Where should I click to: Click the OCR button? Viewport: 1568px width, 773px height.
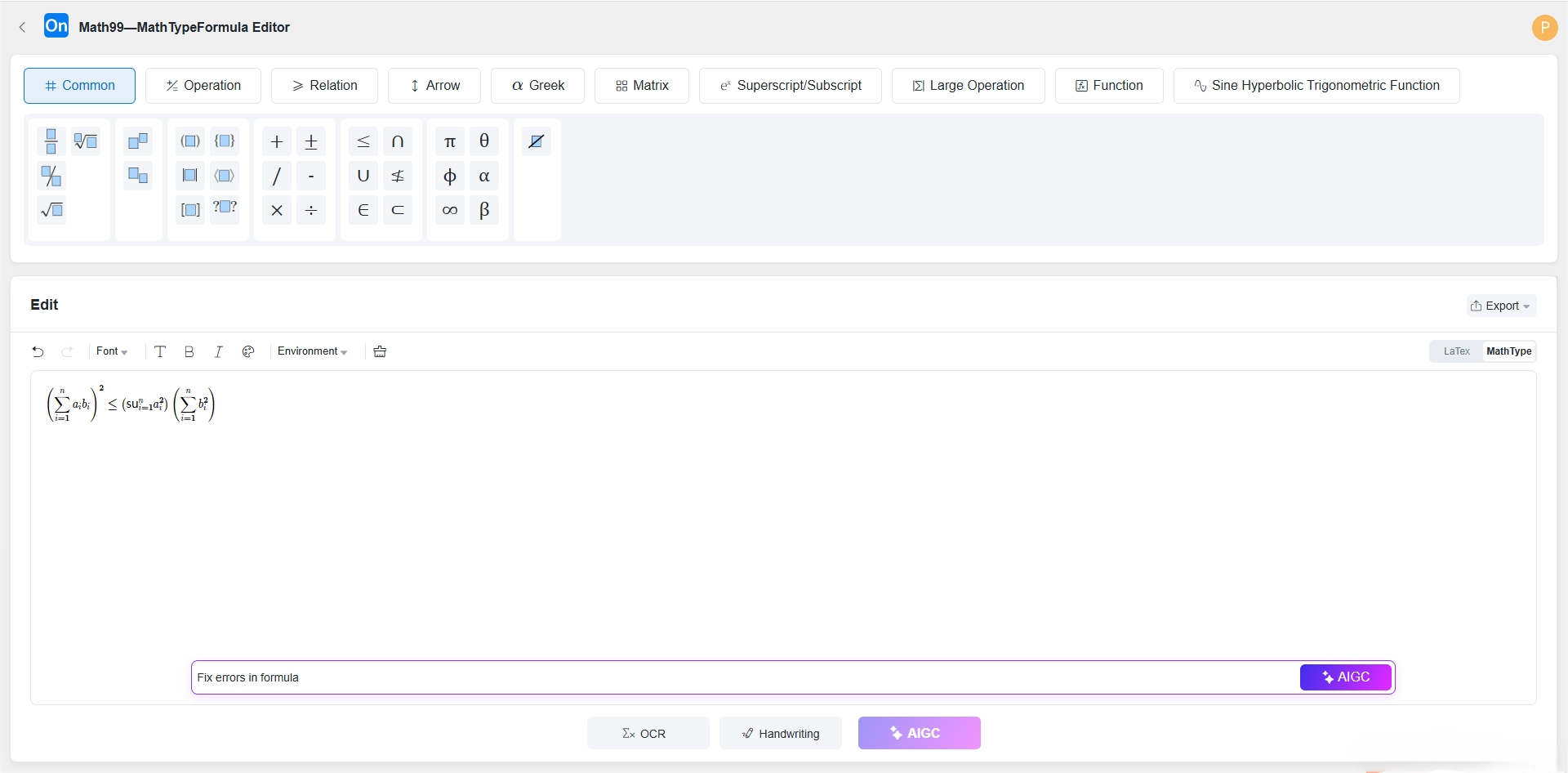pos(648,733)
